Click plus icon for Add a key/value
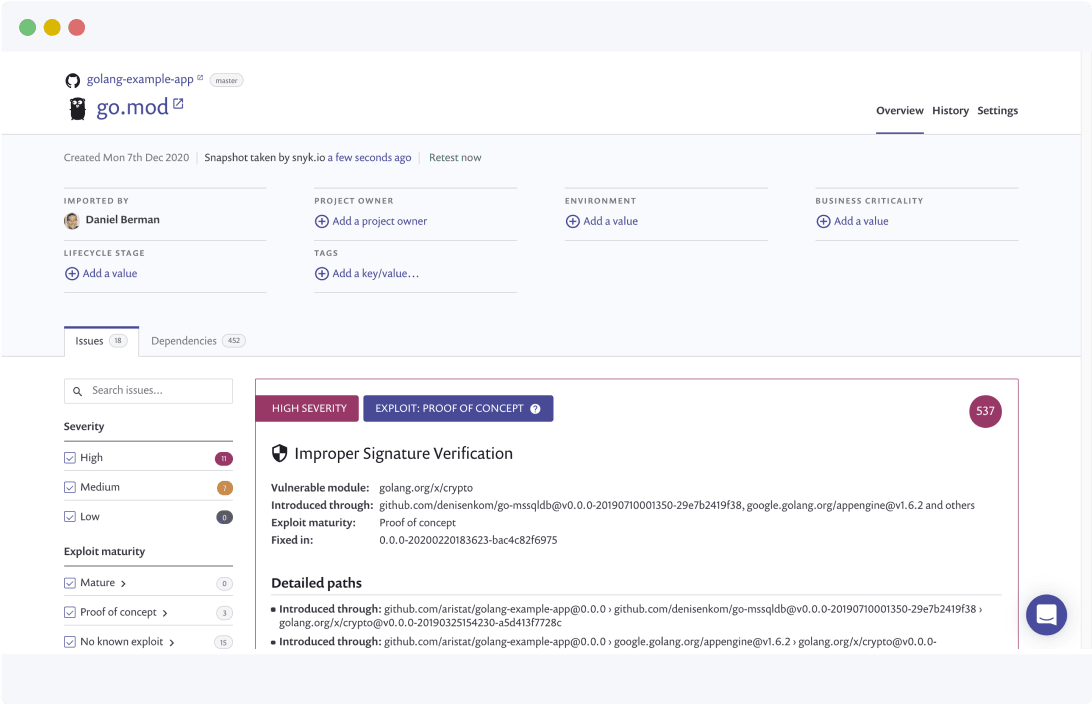This screenshot has height=704, width=1092. coord(322,274)
